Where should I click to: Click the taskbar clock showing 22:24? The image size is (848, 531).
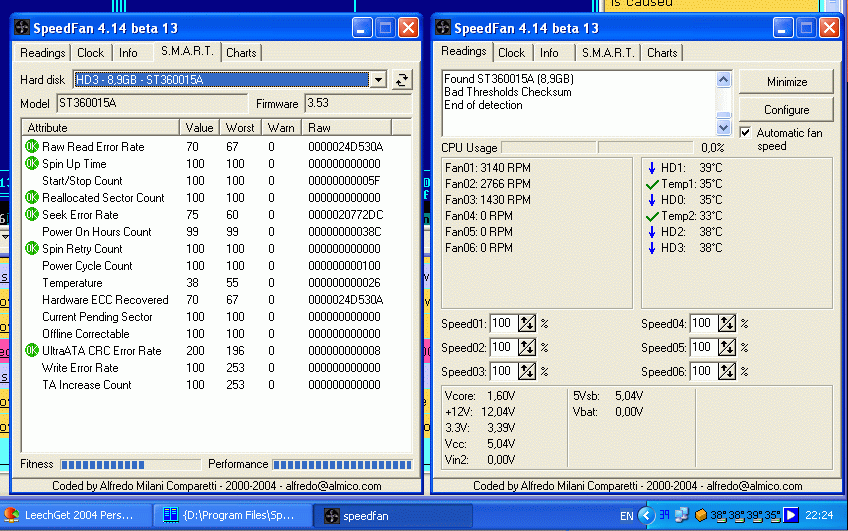tap(819, 515)
